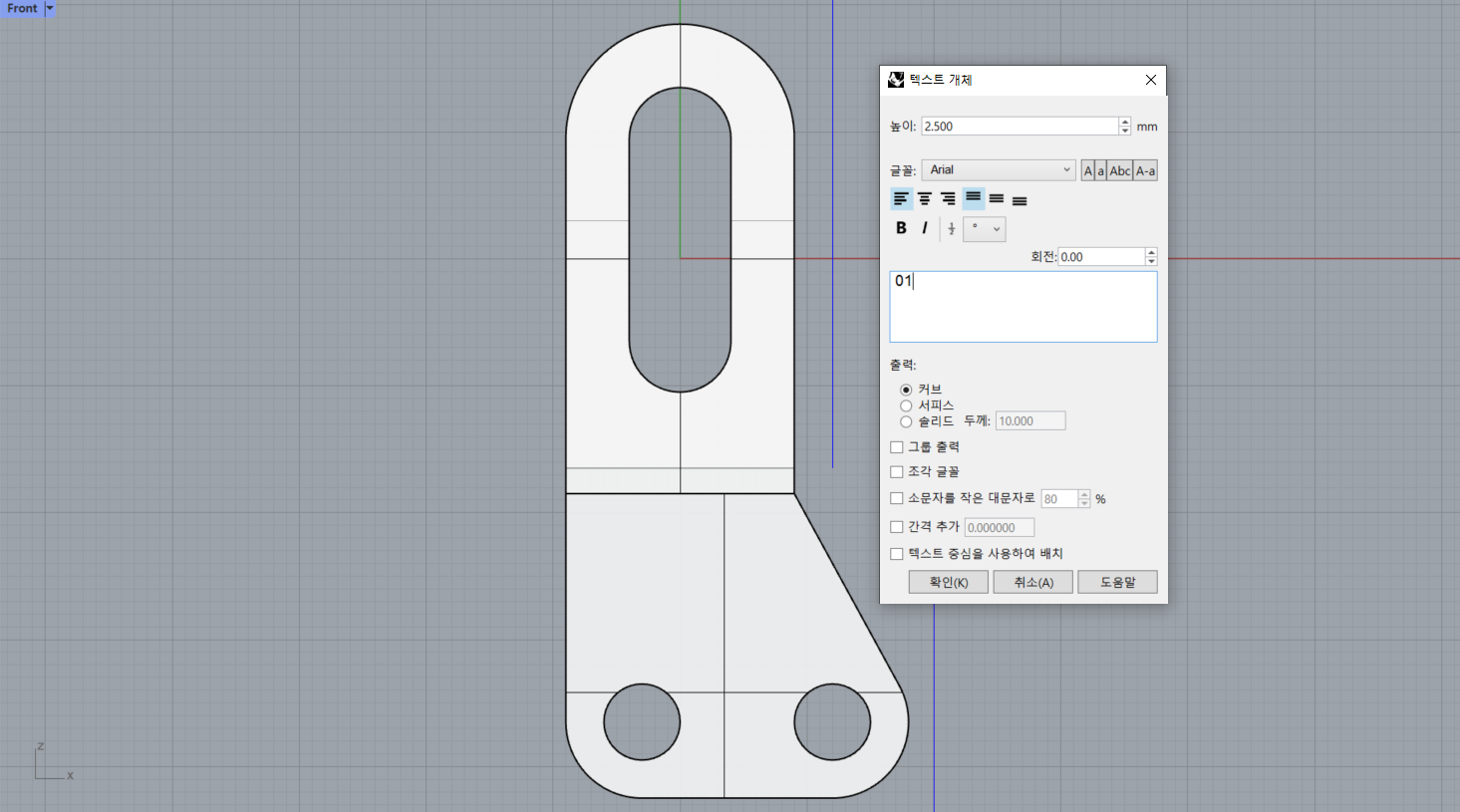Click the small caps percent field

tap(1059, 499)
